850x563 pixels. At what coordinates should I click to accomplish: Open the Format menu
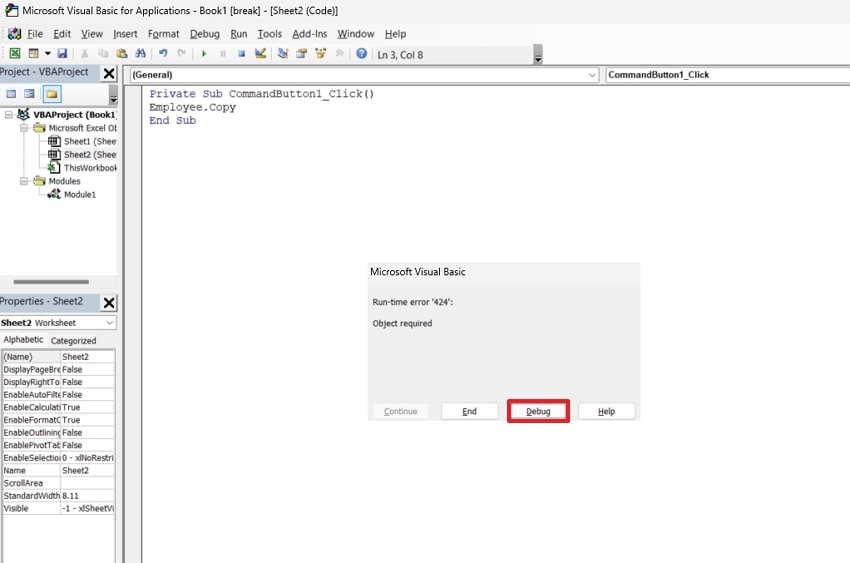click(x=163, y=34)
